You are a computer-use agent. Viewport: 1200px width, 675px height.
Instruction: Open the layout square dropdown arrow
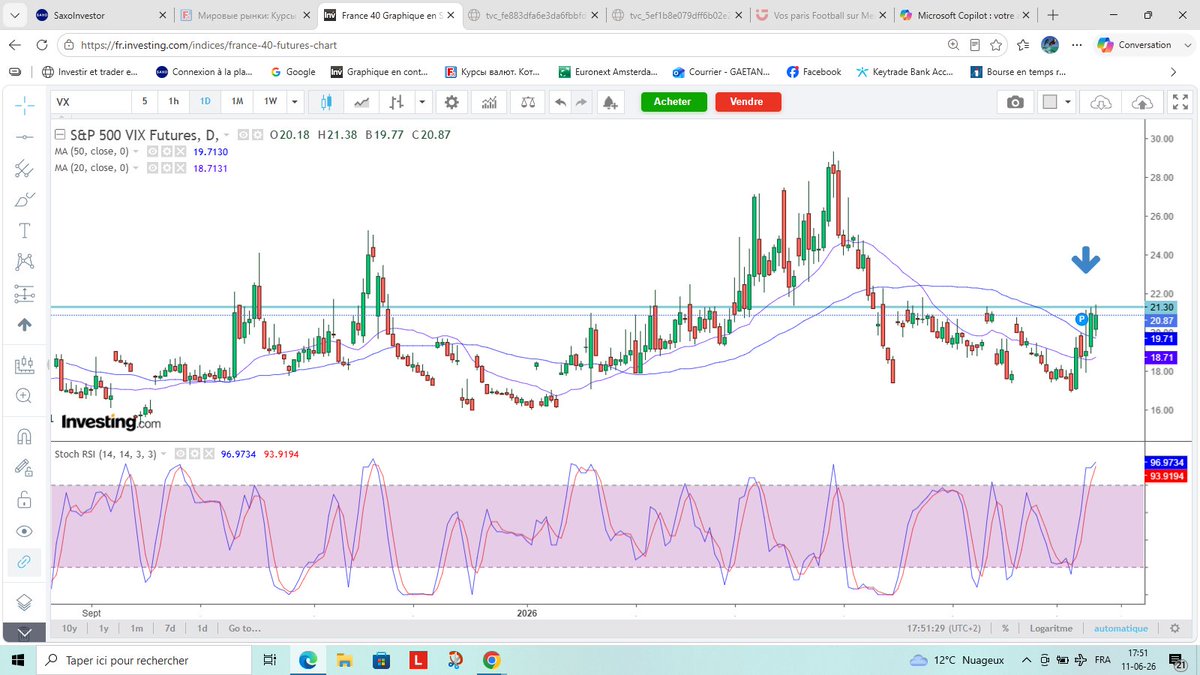pyautogui.click(x=1068, y=102)
